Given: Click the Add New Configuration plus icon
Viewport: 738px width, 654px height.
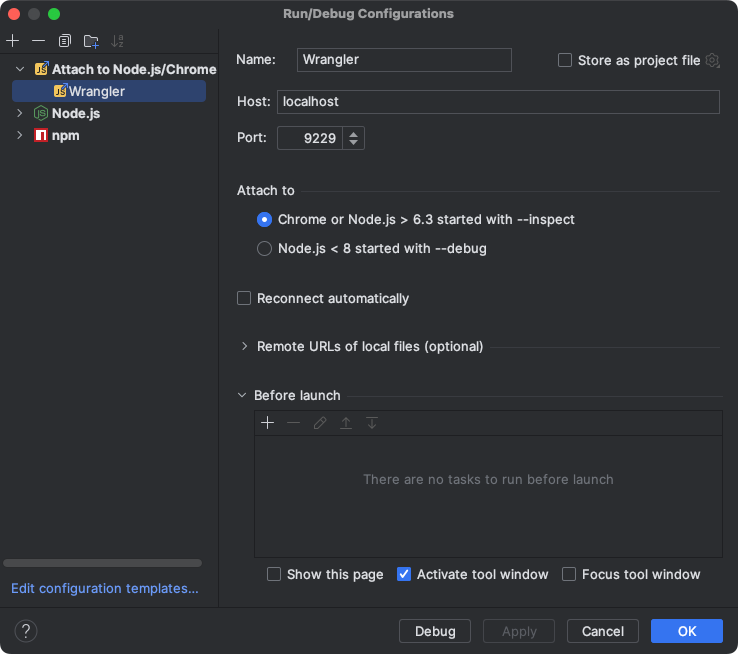Looking at the screenshot, I should tap(13, 41).
